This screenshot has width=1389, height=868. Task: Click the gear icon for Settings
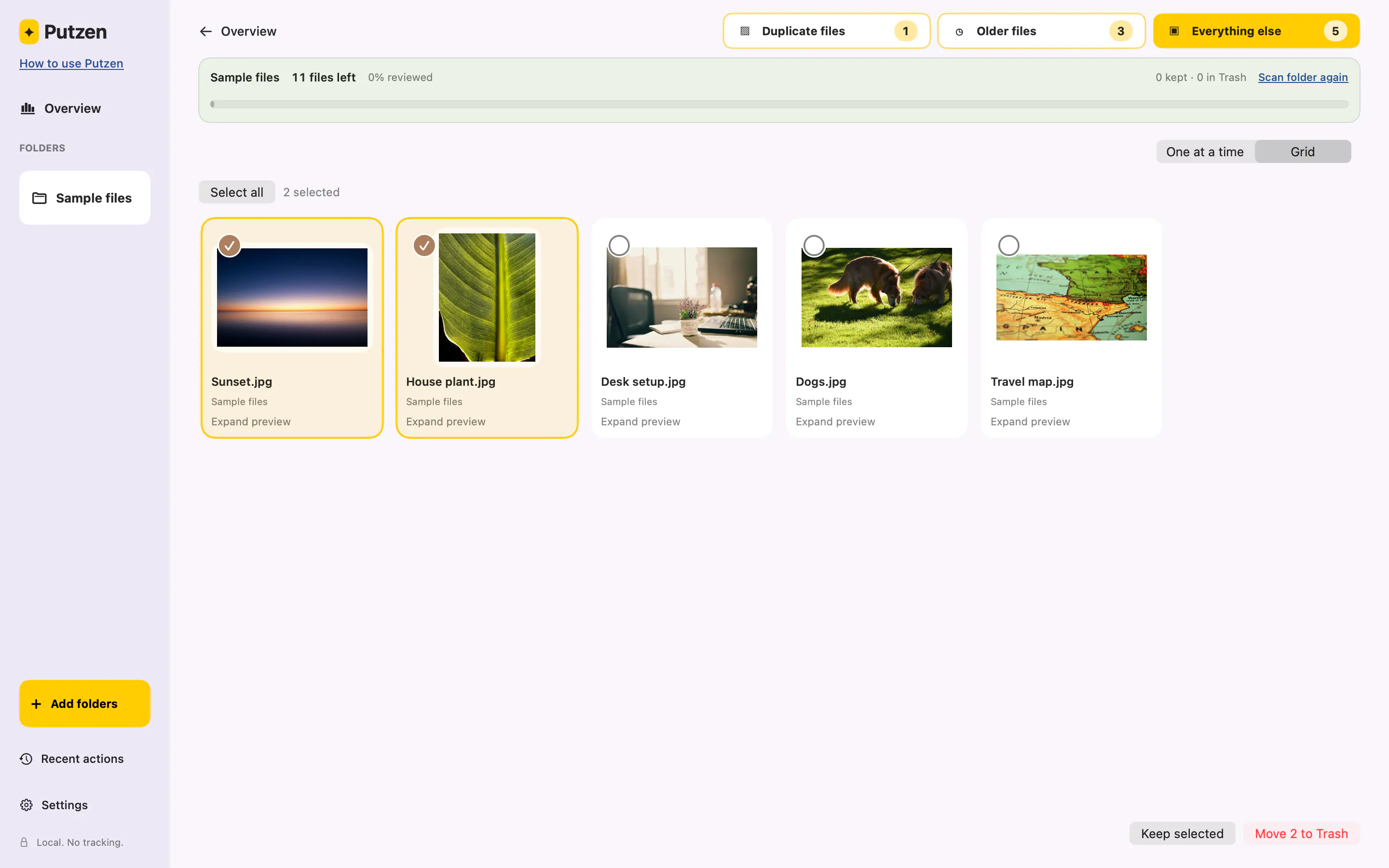tap(27, 805)
